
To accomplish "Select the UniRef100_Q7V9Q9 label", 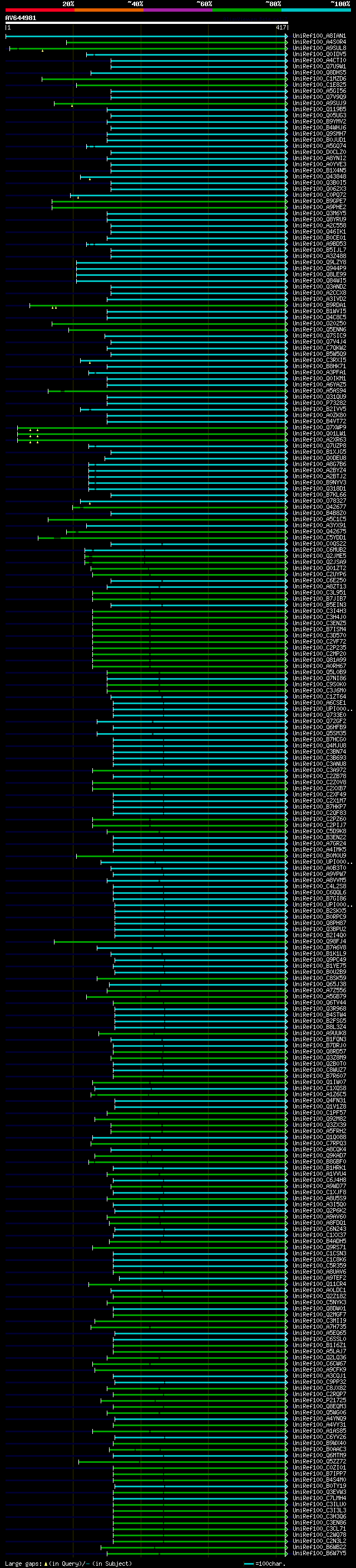I will pos(319,97).
